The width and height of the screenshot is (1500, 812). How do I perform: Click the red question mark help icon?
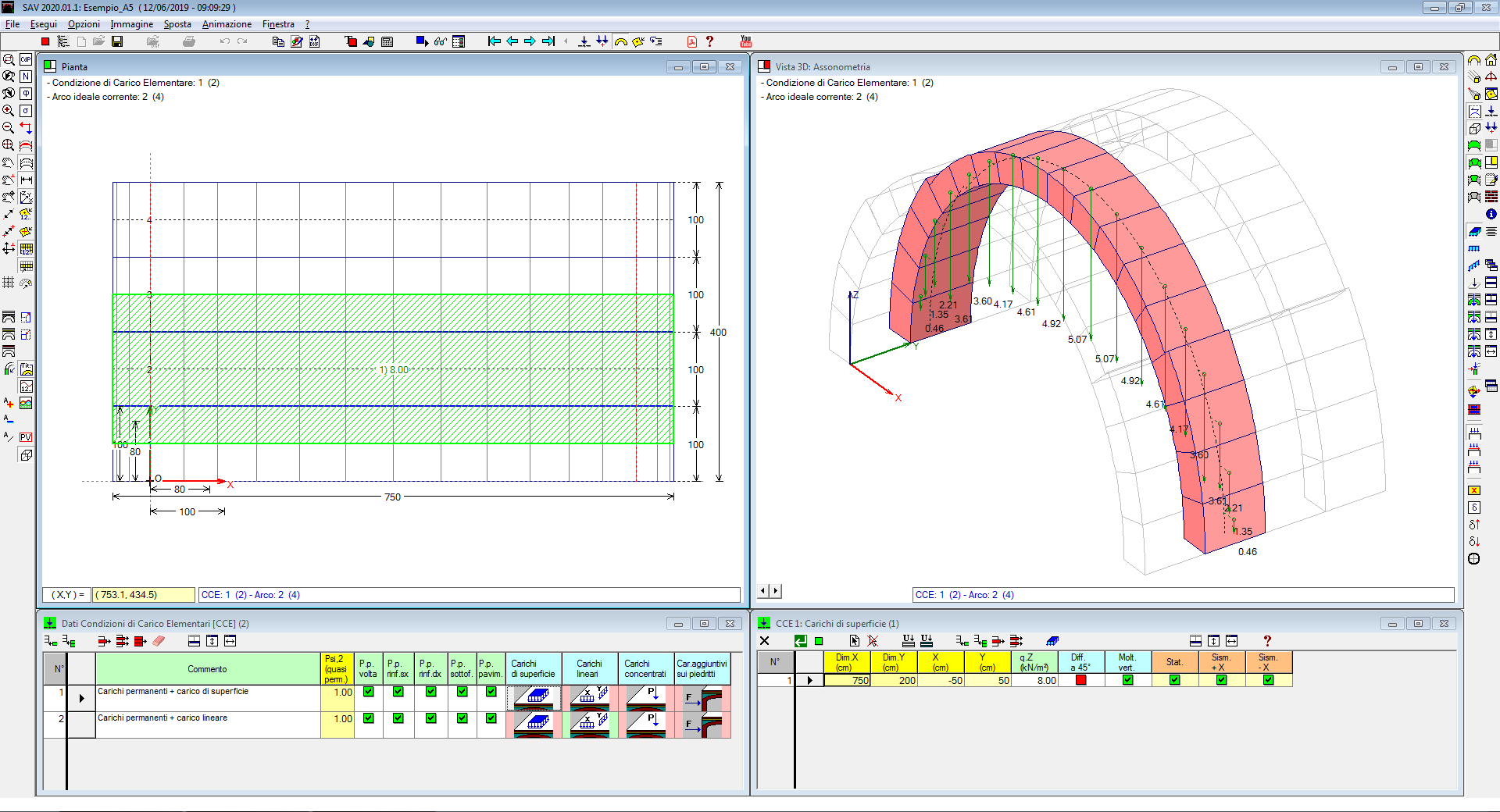click(x=709, y=41)
